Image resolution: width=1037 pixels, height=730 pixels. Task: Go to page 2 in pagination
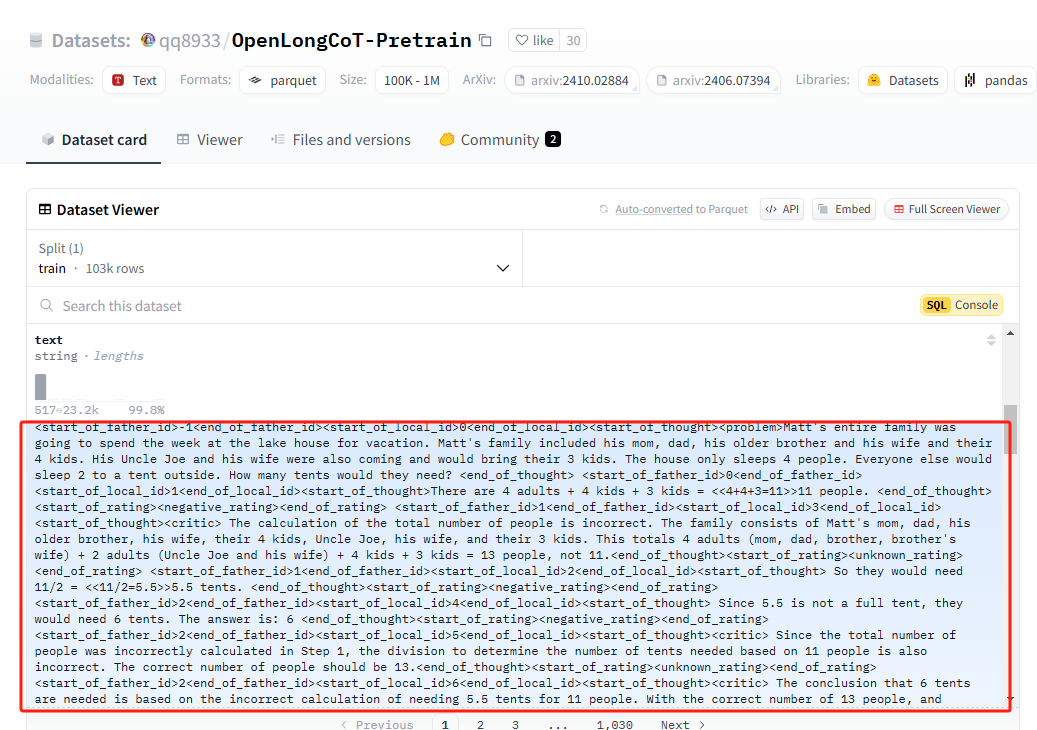click(480, 725)
